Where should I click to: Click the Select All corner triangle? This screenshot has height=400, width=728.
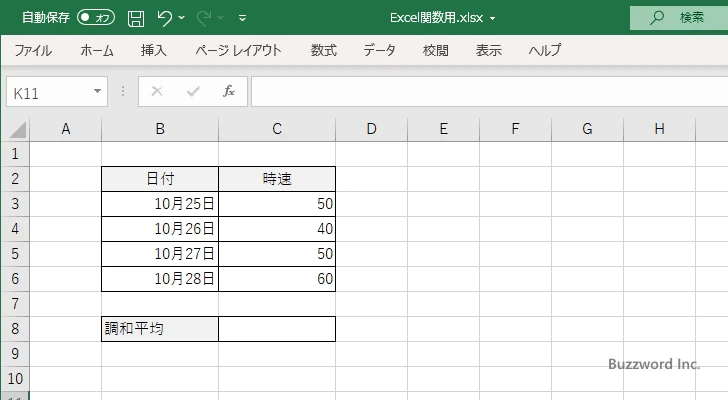pyautogui.click(x=18, y=129)
